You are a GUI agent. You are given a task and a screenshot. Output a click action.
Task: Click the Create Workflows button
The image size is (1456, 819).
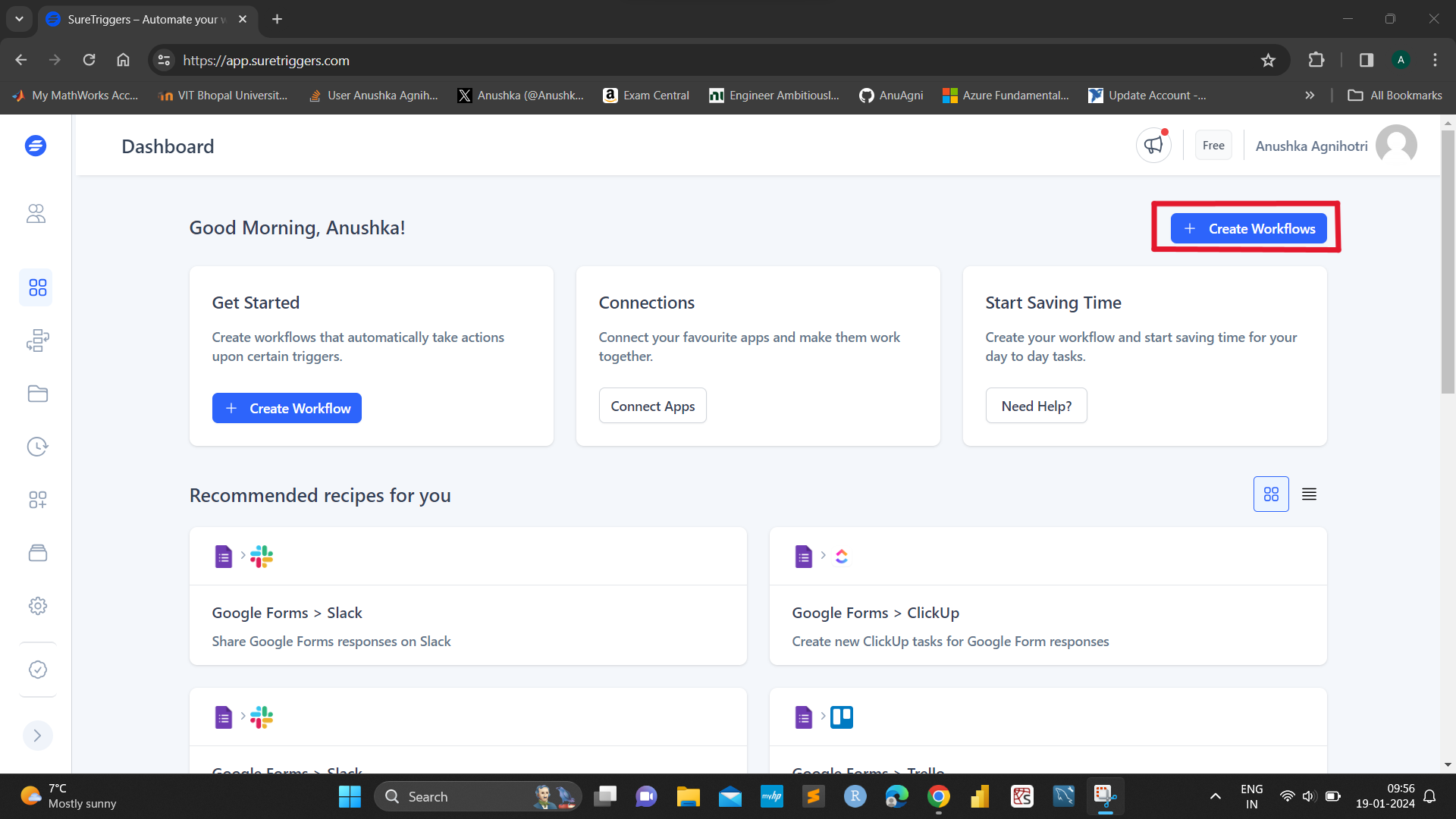click(1249, 228)
